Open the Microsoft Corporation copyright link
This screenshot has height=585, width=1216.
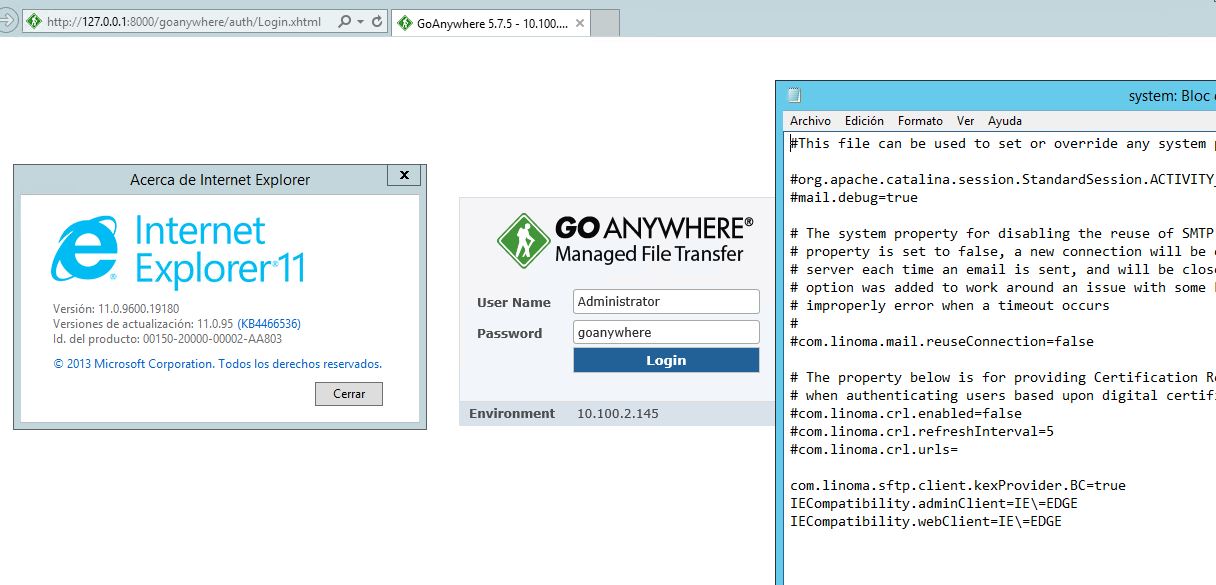pos(218,364)
